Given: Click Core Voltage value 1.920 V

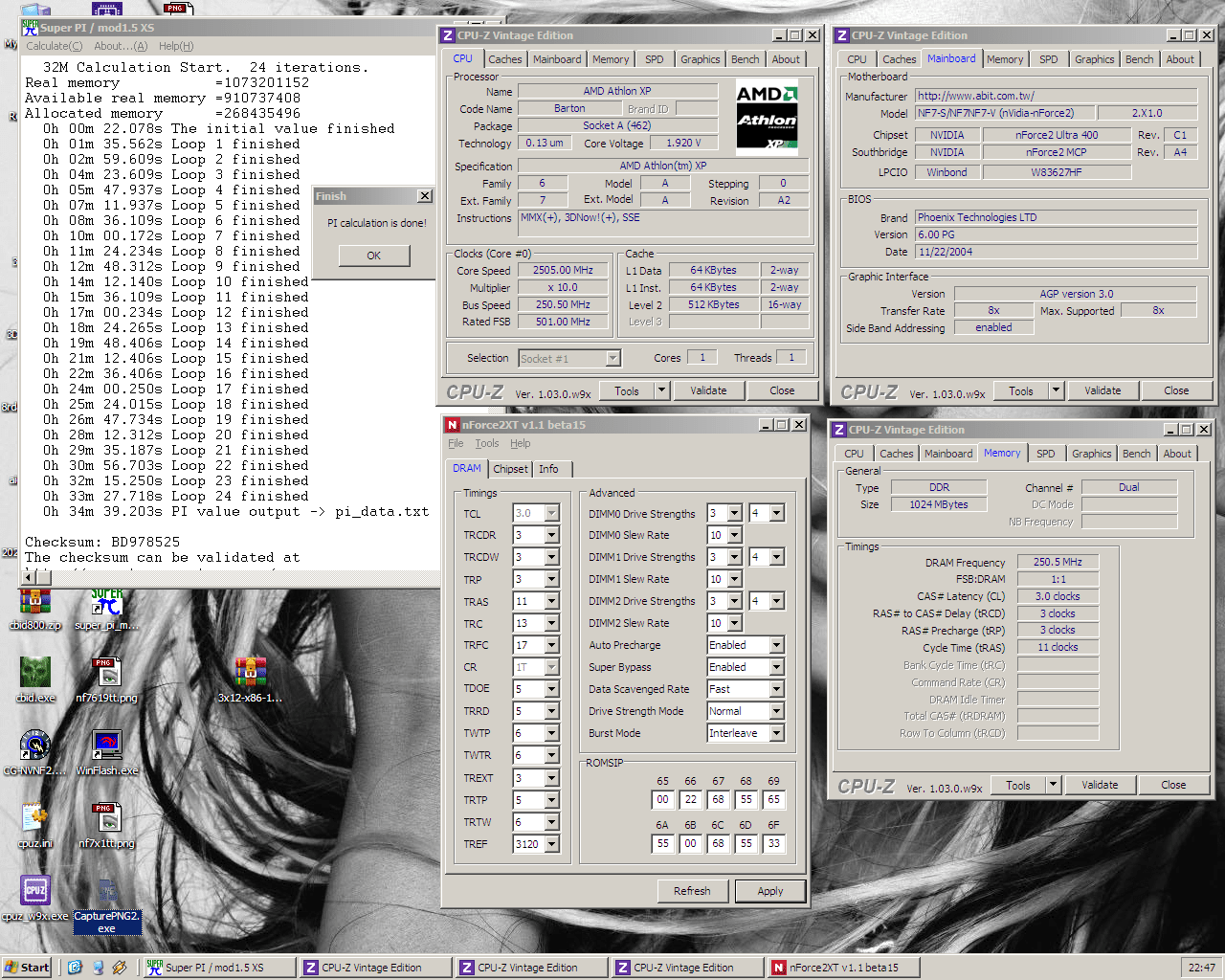Looking at the screenshot, I should point(682,143).
